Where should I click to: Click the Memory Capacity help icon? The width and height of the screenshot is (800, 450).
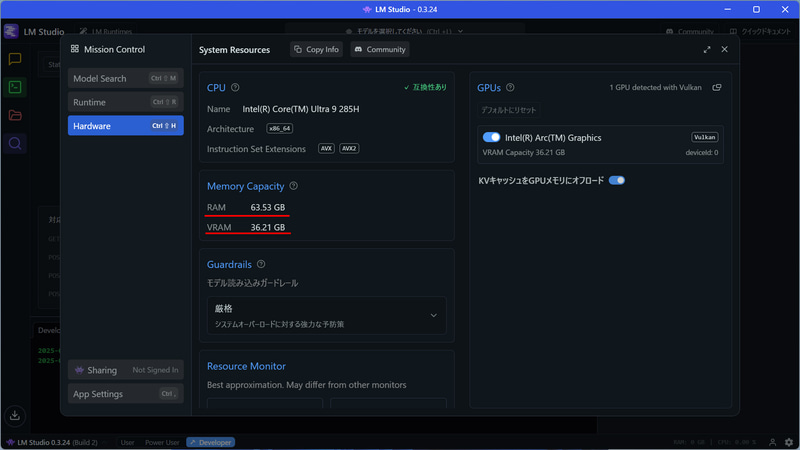pyautogui.click(x=293, y=186)
